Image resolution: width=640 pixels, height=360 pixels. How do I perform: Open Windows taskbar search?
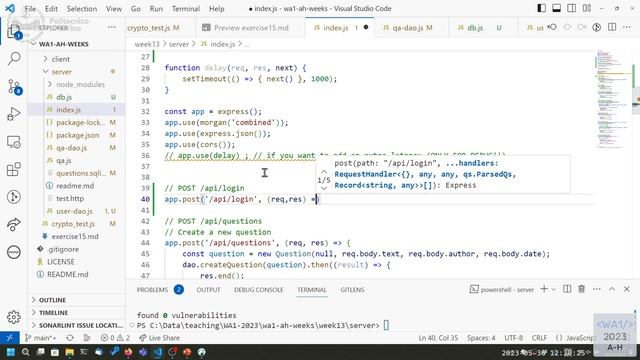pos(25,352)
